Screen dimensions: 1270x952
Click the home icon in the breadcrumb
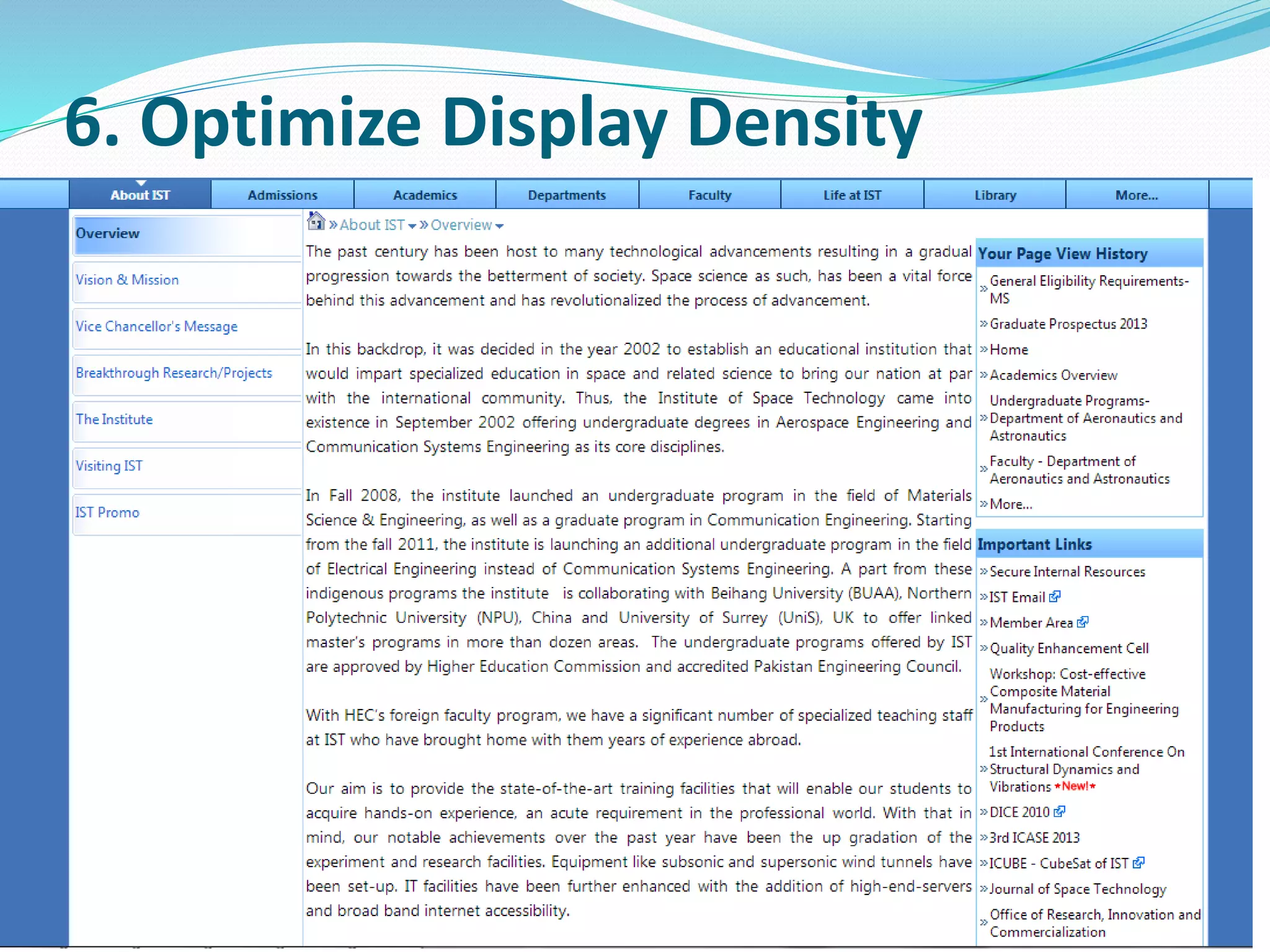pyautogui.click(x=316, y=221)
